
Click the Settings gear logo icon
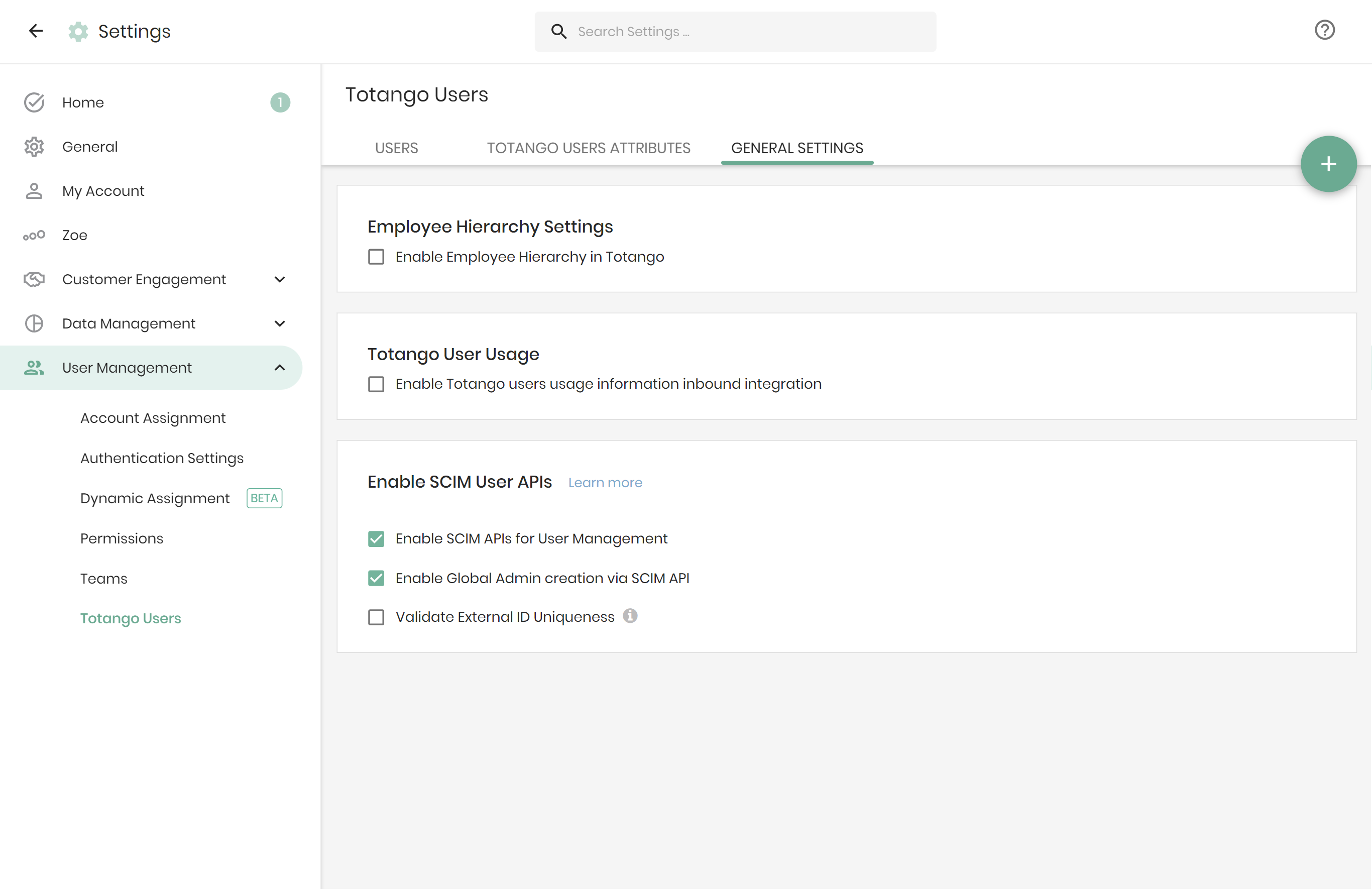coord(78,31)
